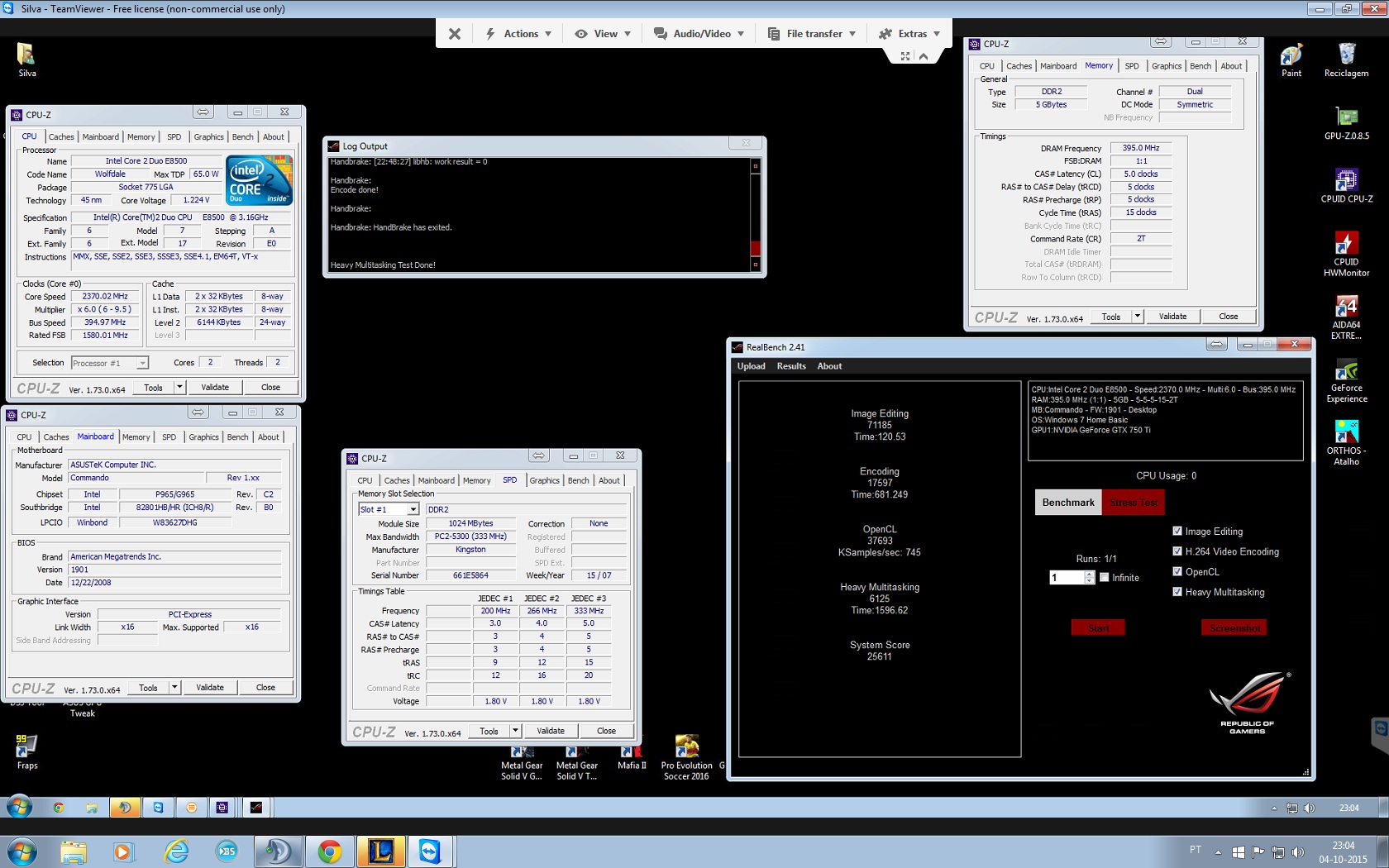Click the red Start button in RealBench
Viewport: 1389px width, 868px height.
[x=1098, y=627]
